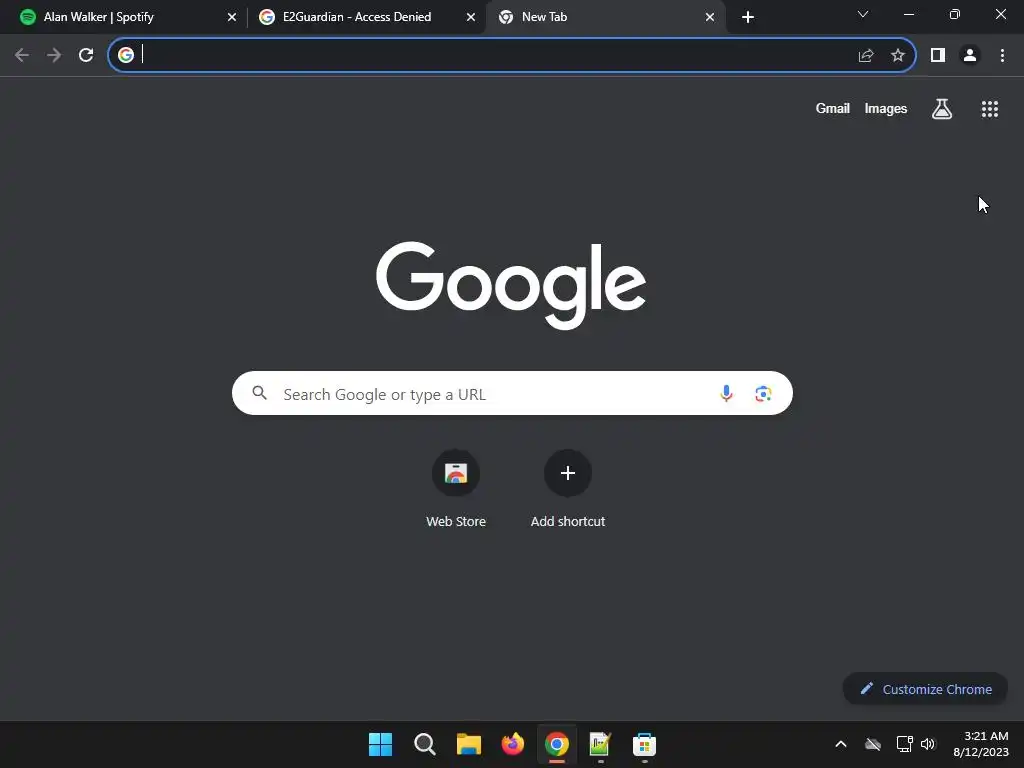The height and width of the screenshot is (768, 1024).
Task: Open a new tab with plus button
Action: click(x=748, y=17)
